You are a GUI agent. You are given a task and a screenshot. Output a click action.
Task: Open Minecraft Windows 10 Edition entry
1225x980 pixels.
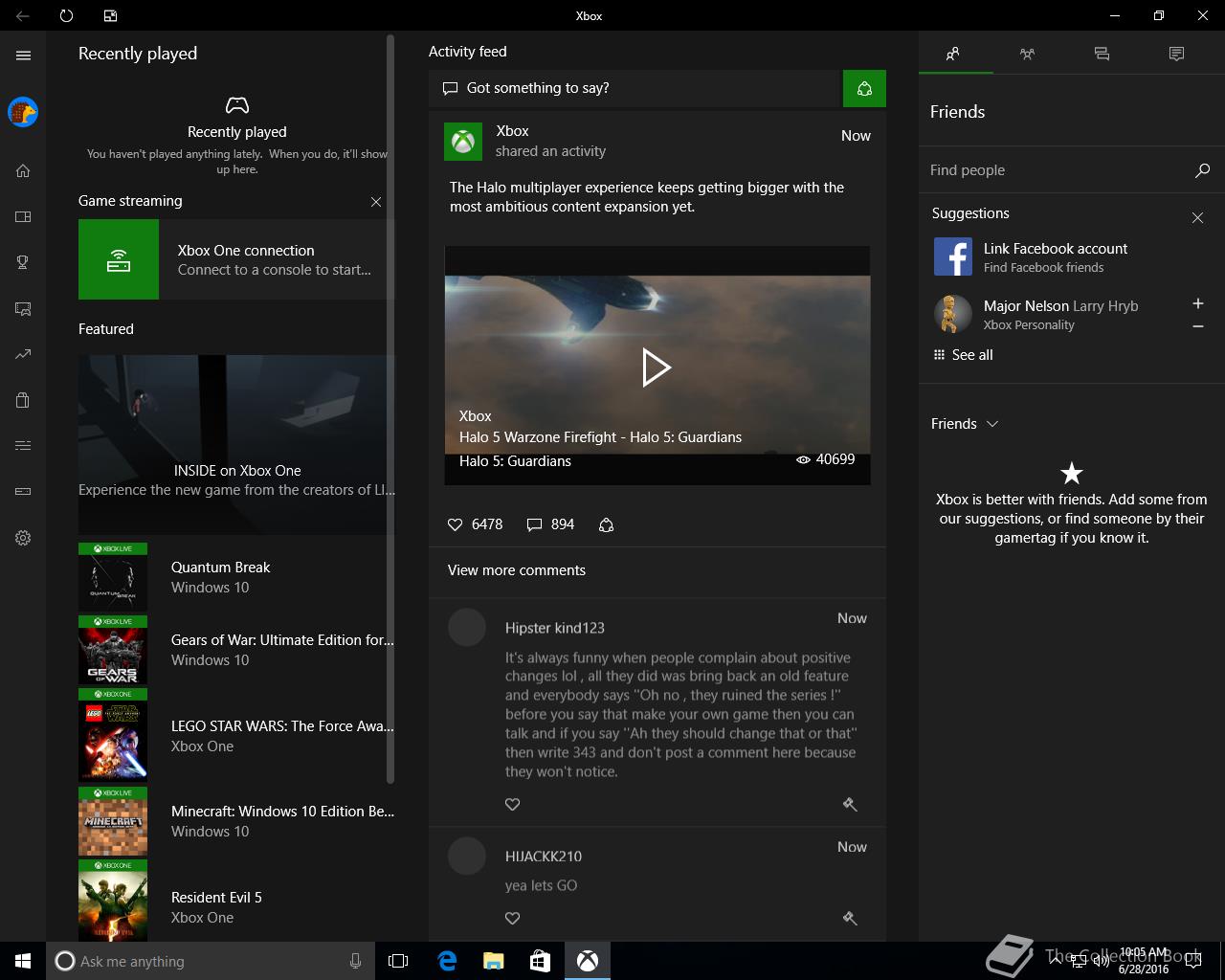(x=236, y=821)
